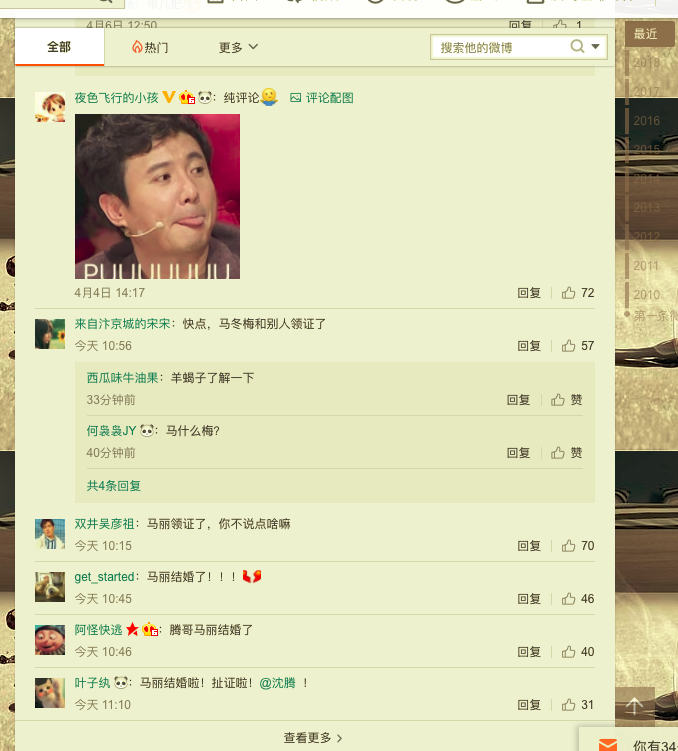Like the comment by 夜色飞行的小孩
The width and height of the screenshot is (678, 751).
pos(569,293)
